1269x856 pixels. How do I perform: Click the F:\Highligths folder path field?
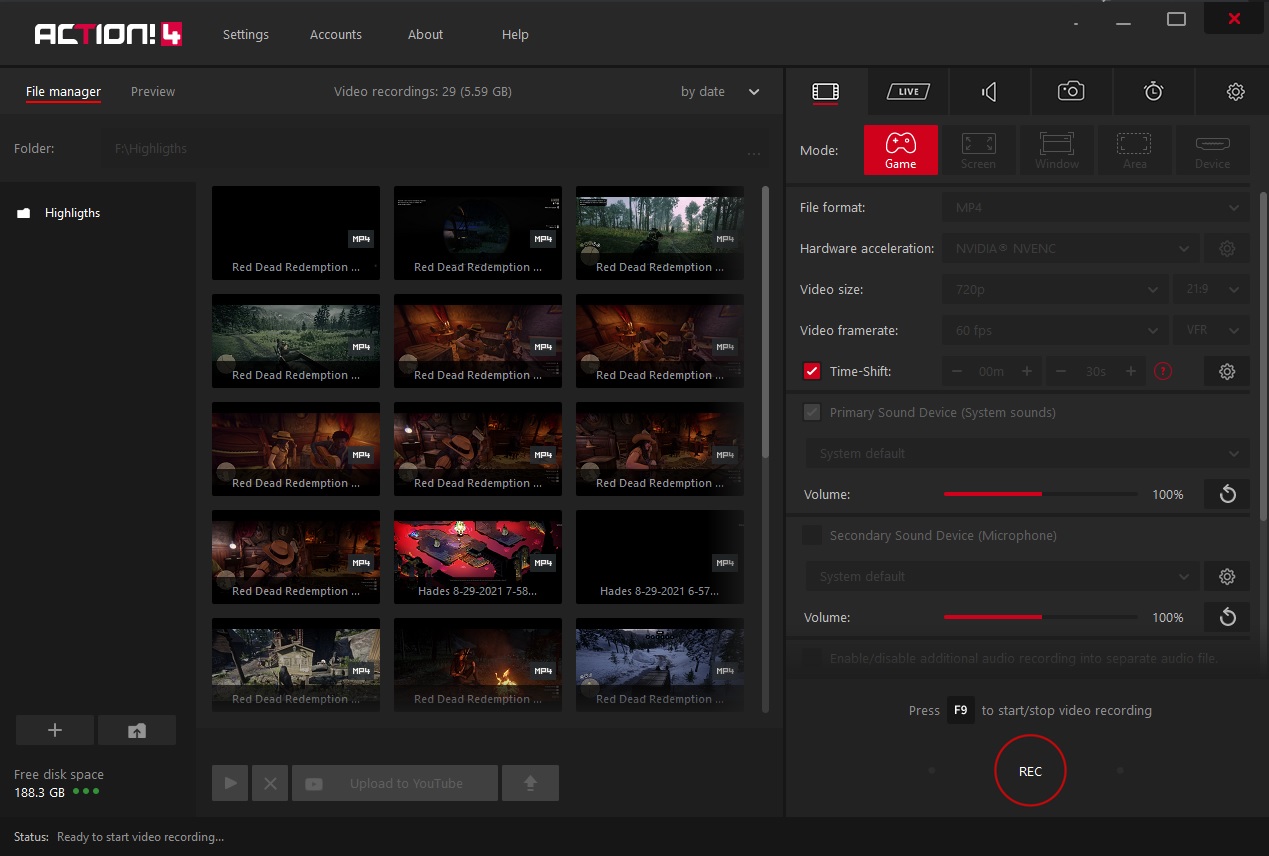point(420,149)
